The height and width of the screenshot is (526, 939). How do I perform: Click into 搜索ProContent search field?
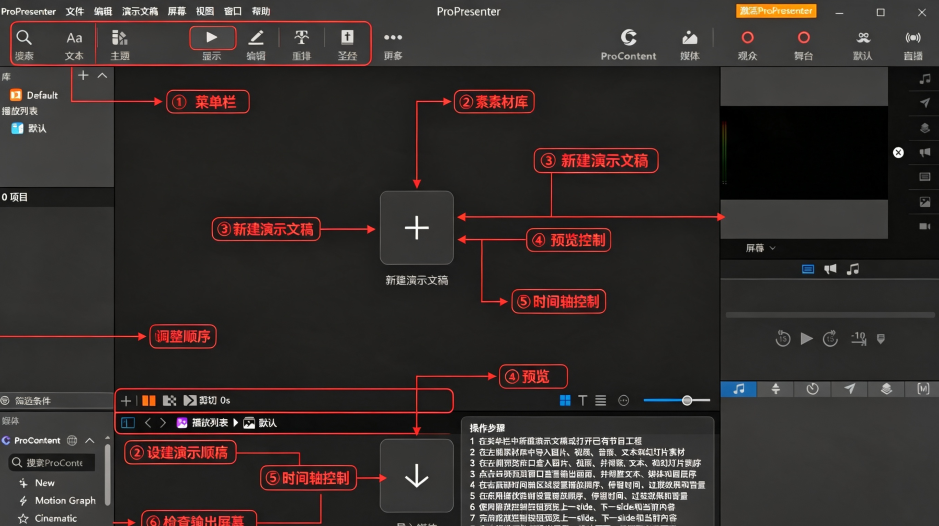[x=52, y=462]
